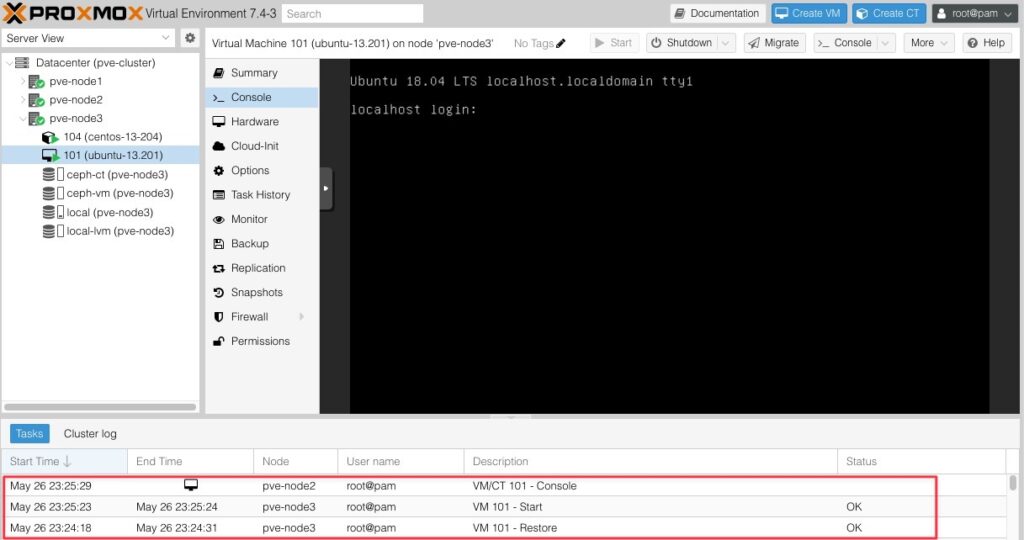The height and width of the screenshot is (540, 1024).
Task: Click the tree panel horizontal scrollbar
Action: click(x=100, y=407)
